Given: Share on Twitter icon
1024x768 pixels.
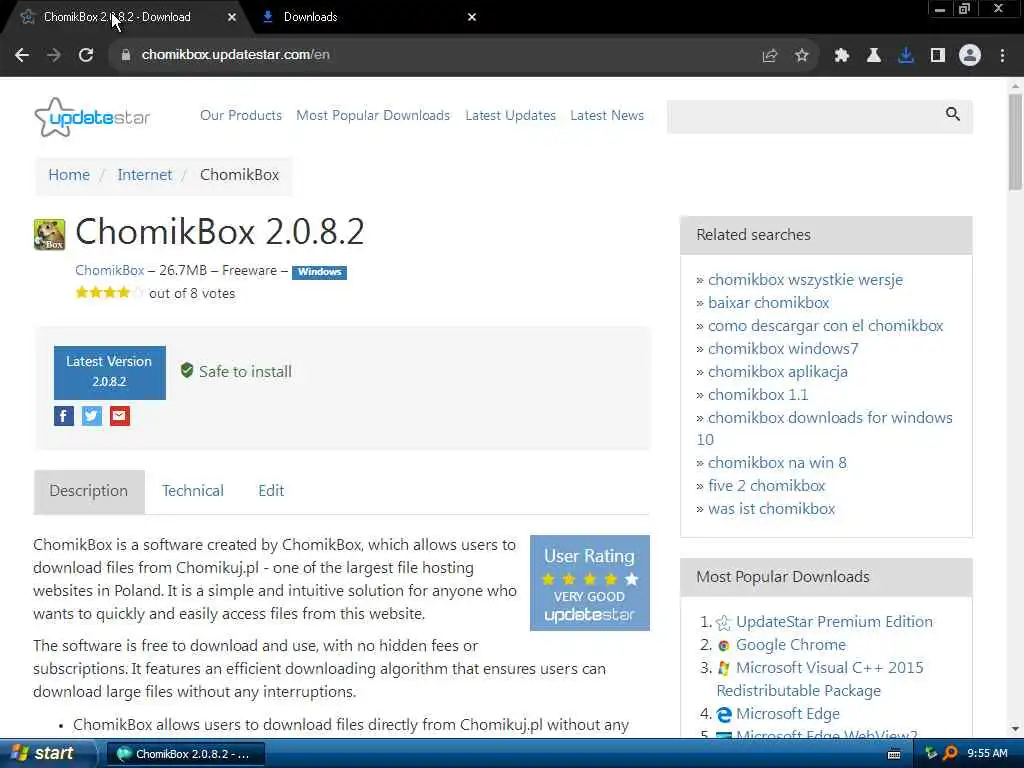Looking at the screenshot, I should (92, 416).
